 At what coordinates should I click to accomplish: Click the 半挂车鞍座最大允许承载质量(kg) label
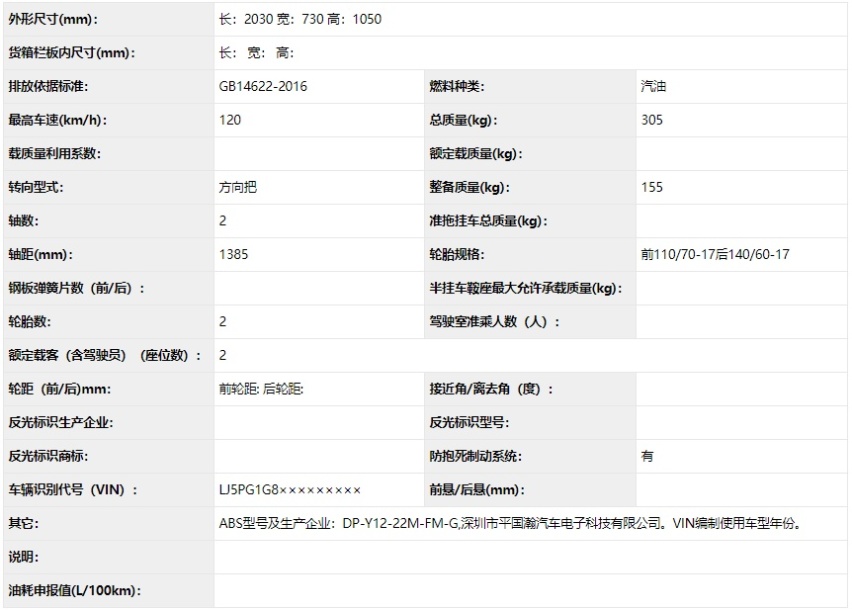(525, 288)
